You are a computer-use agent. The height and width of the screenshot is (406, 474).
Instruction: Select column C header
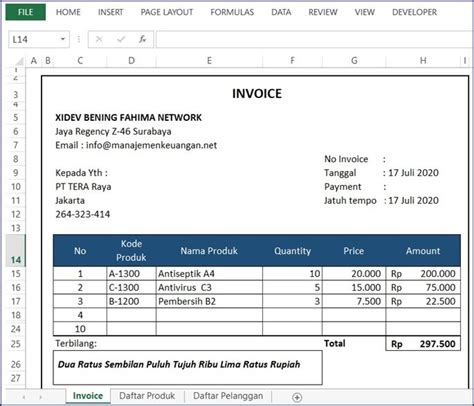click(80, 61)
